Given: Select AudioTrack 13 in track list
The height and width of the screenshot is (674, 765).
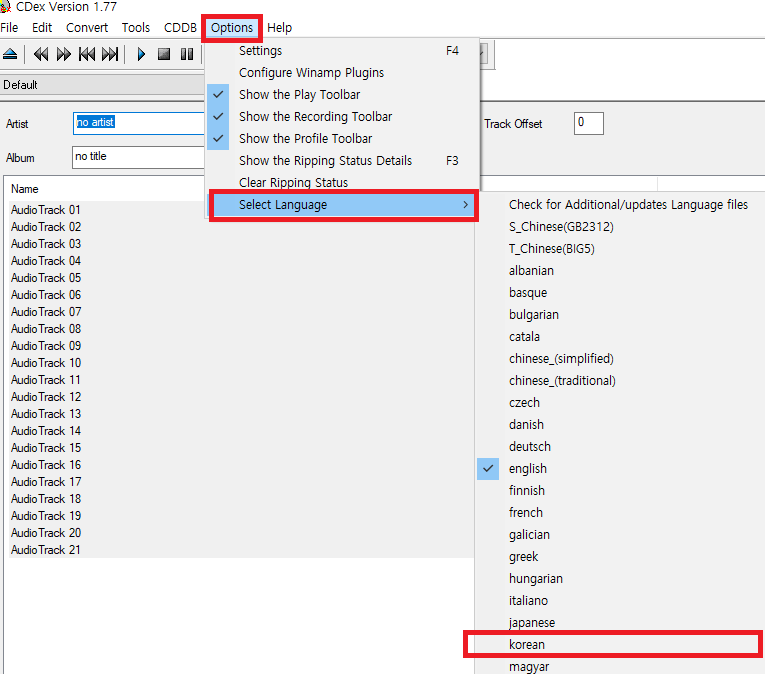Looking at the screenshot, I should (46, 414).
